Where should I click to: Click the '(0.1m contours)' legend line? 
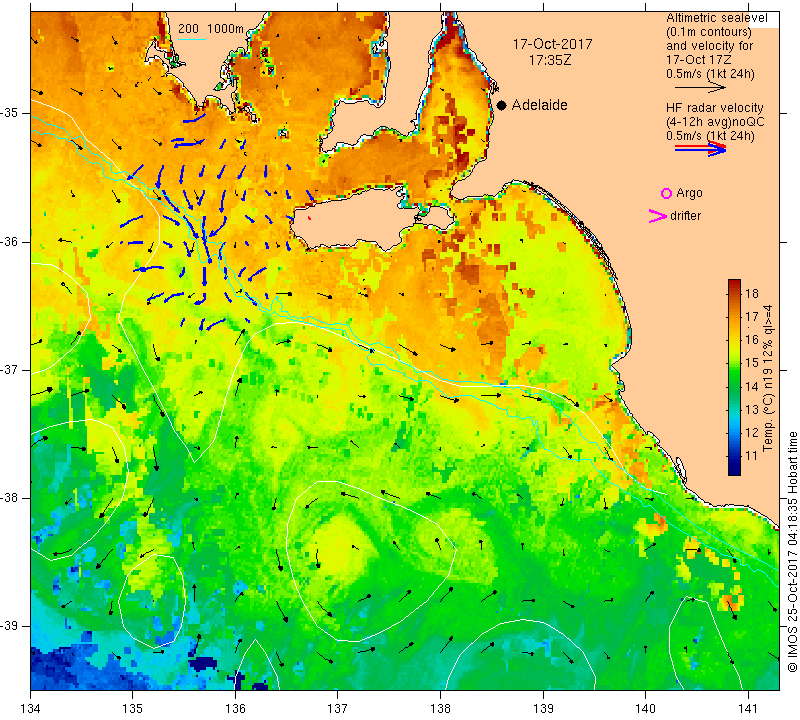[x=709, y=32]
